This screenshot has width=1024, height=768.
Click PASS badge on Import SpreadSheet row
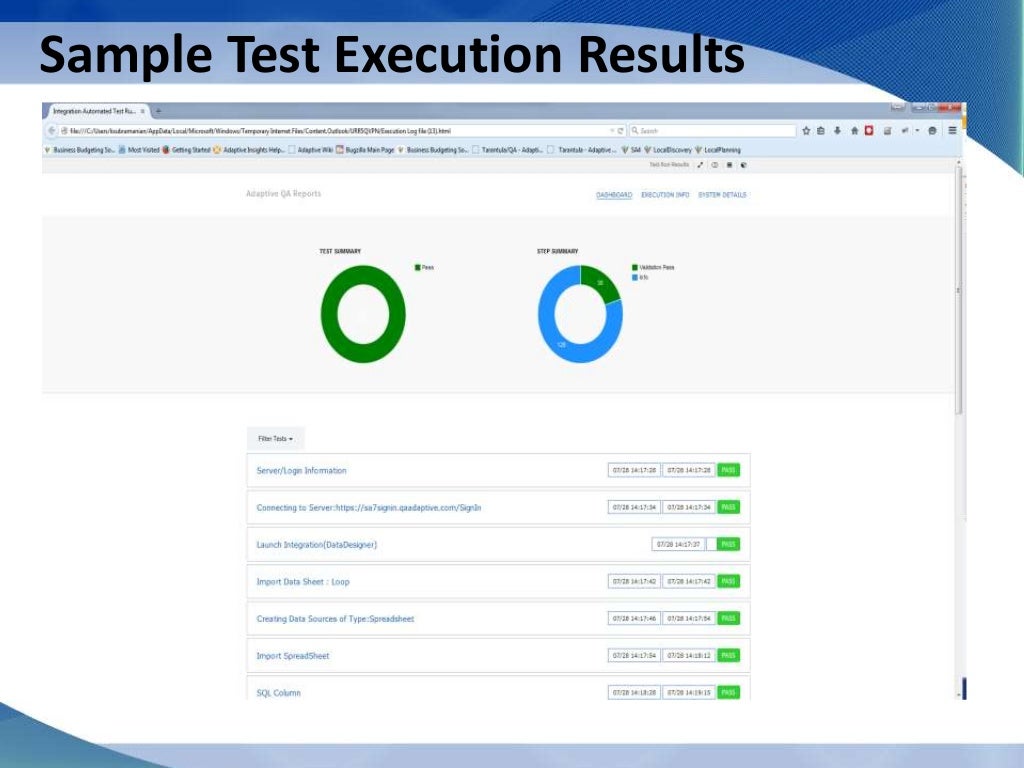[x=729, y=655]
